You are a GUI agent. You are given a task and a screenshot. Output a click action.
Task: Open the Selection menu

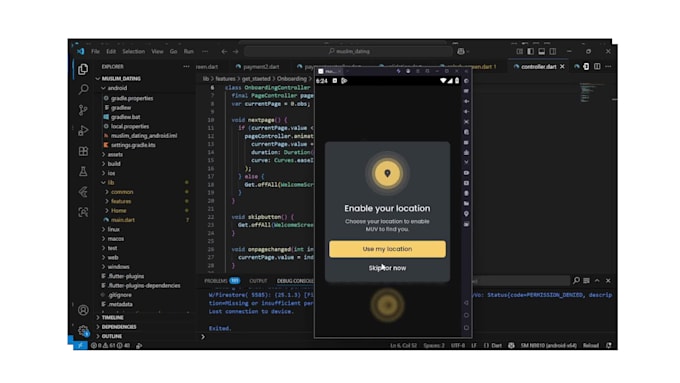[134, 51]
